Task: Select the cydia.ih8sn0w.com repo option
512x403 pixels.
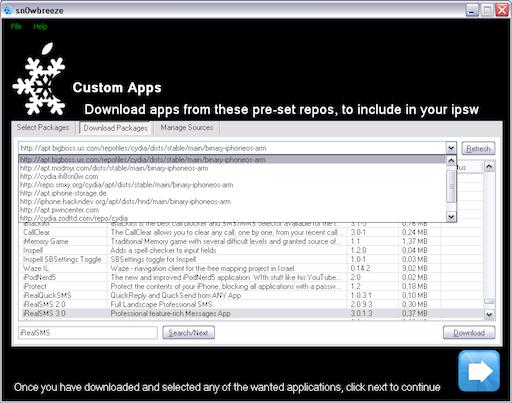Action: tap(232, 176)
